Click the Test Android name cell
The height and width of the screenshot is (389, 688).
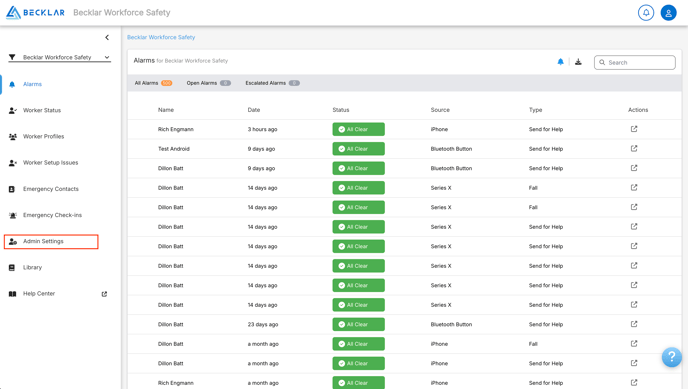174,149
